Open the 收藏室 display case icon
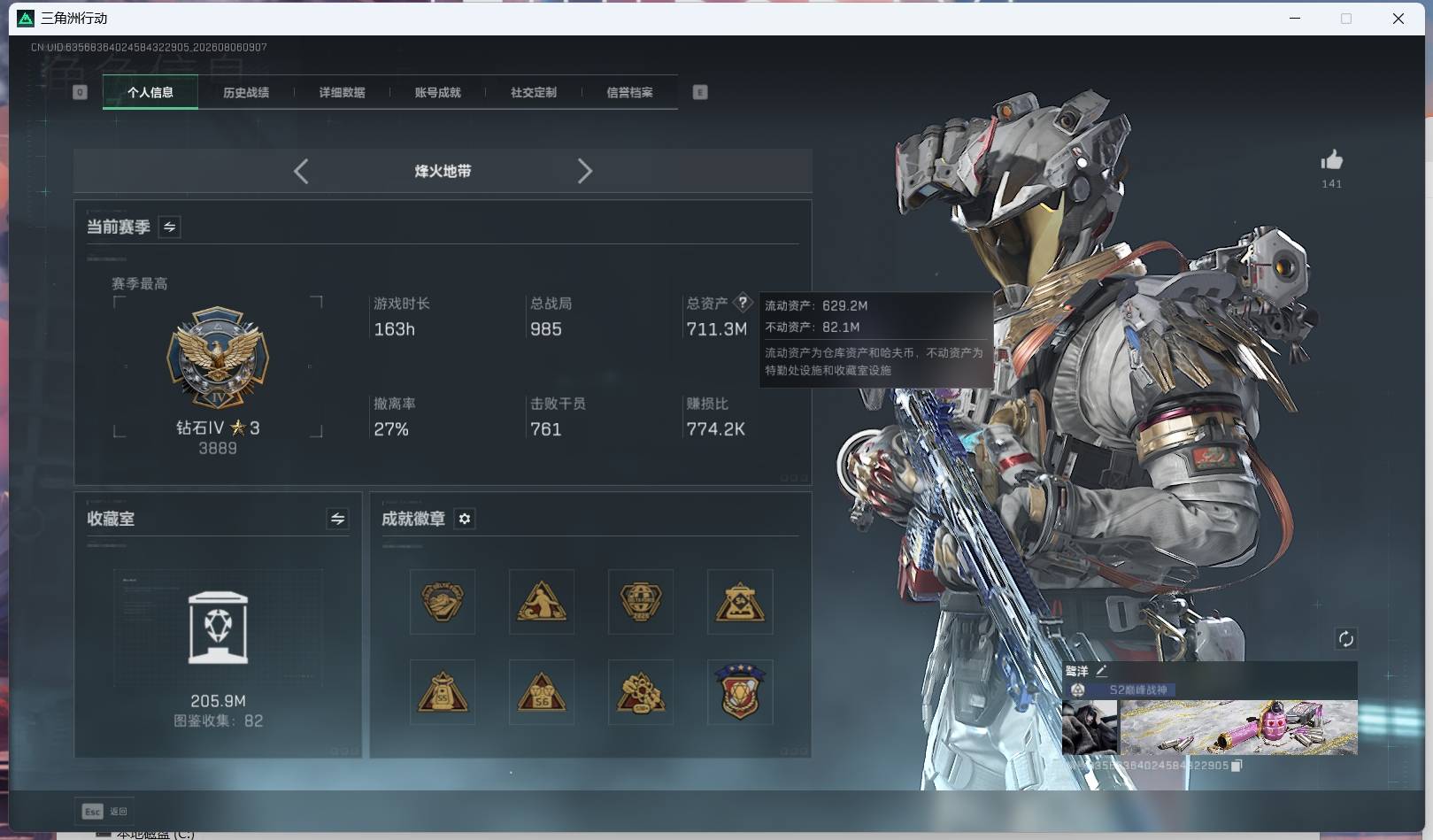Image resolution: width=1433 pixels, height=840 pixels. 218,628
